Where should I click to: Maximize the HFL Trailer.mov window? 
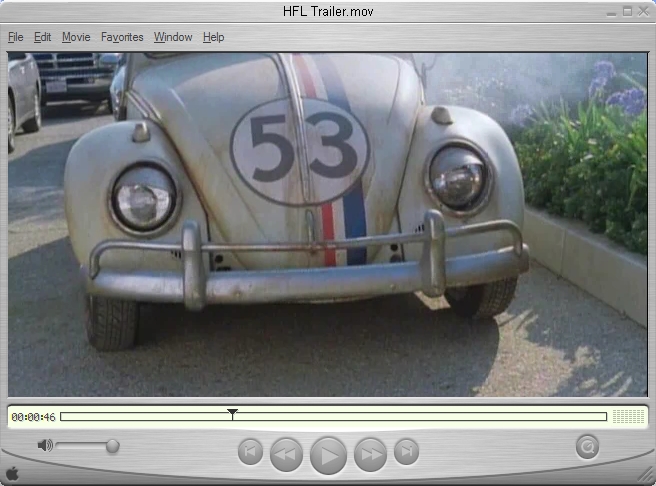click(x=627, y=12)
